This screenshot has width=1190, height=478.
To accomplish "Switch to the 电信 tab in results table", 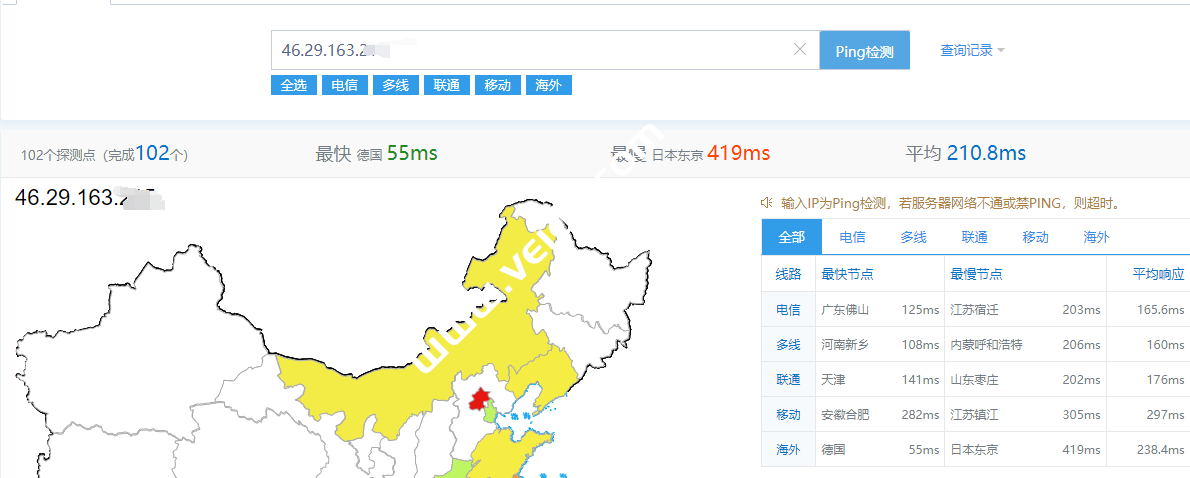I will point(852,237).
